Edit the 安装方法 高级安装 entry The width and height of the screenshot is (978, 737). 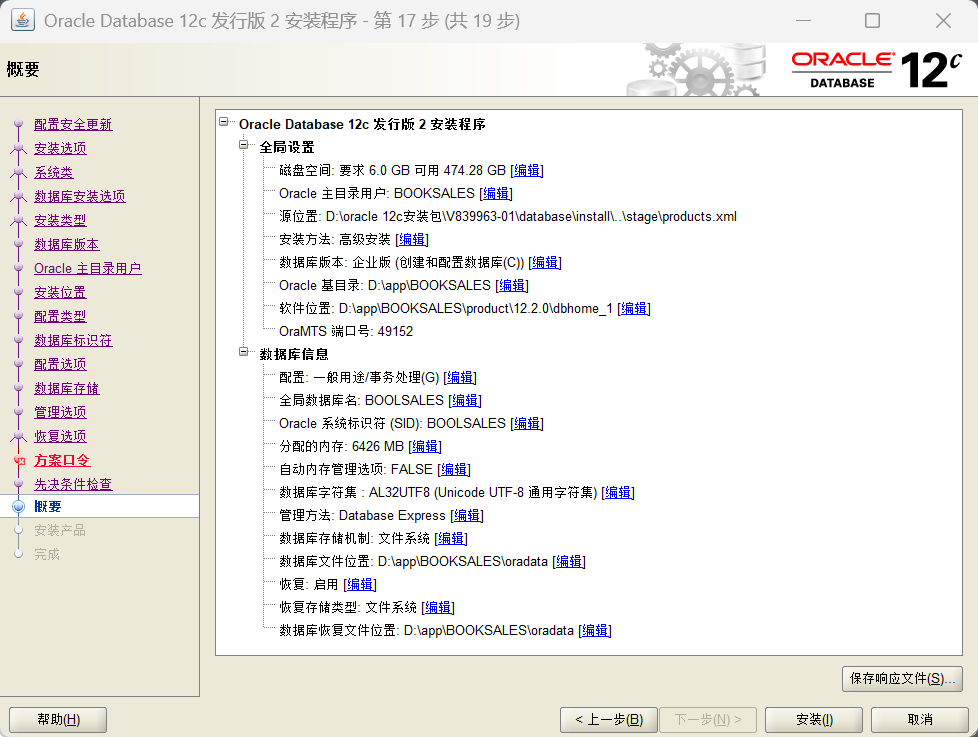pyautogui.click(x=412, y=239)
